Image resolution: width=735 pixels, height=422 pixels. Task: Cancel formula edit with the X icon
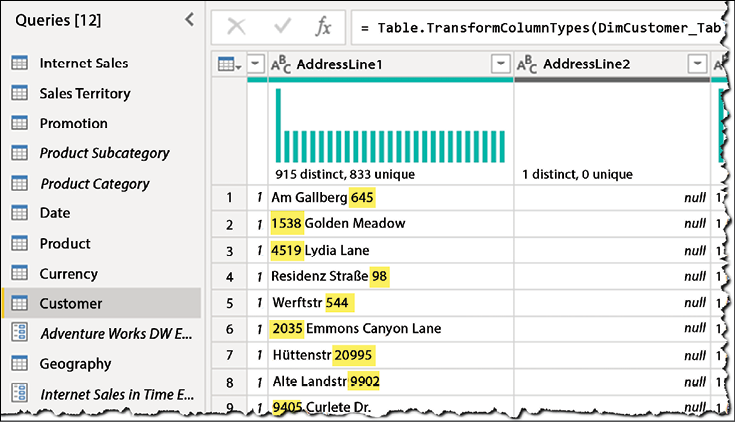coord(236,27)
